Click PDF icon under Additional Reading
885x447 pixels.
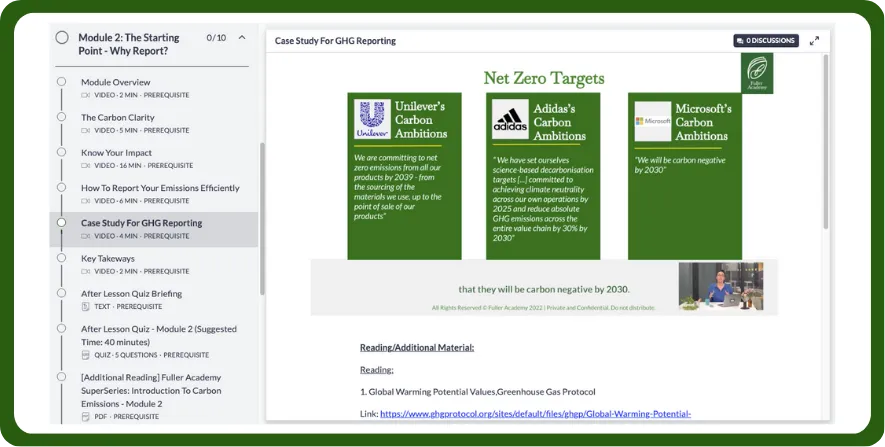coord(86,417)
